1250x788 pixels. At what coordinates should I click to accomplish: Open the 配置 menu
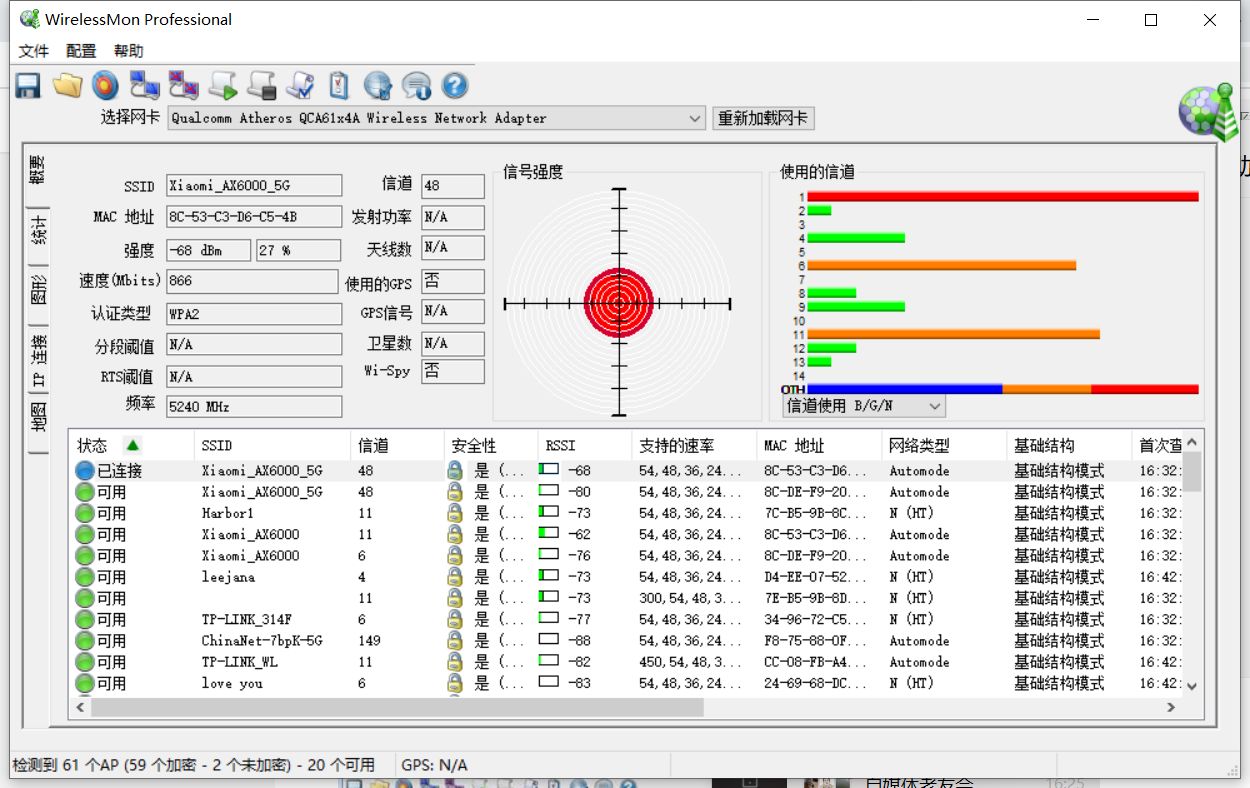coord(81,51)
